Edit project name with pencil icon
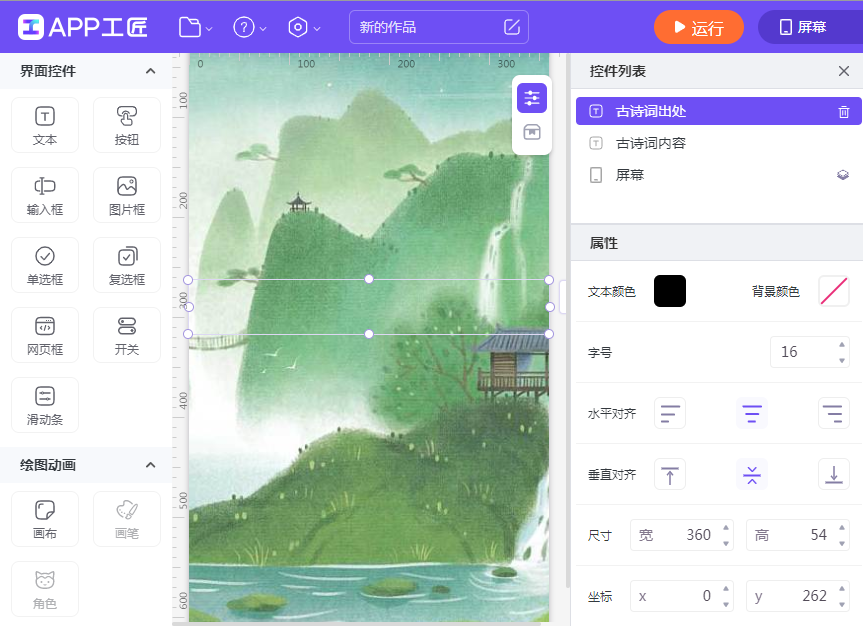The height and width of the screenshot is (626, 863). pos(512,27)
